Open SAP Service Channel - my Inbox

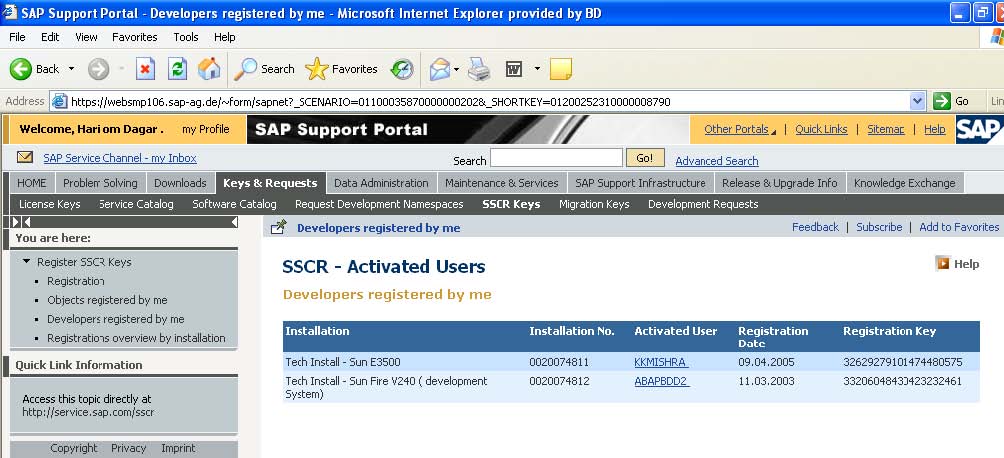click(x=120, y=158)
